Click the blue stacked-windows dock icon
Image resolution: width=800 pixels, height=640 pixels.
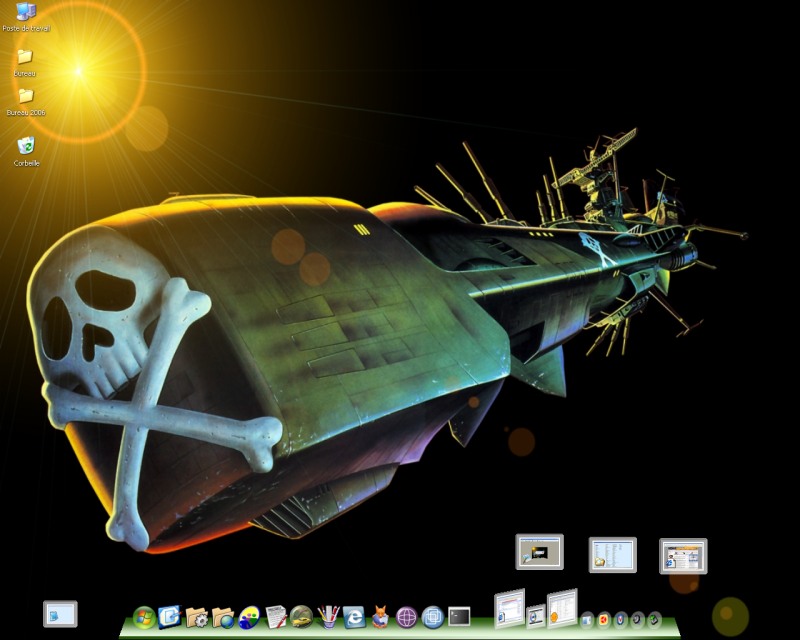[x=432, y=617]
